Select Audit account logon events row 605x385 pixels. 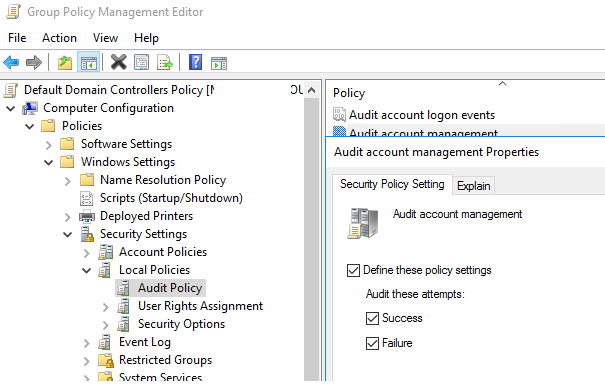[422, 115]
